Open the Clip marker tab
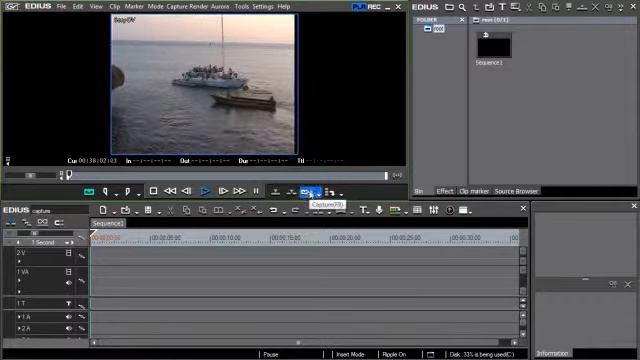This screenshot has width=640, height=360. pyautogui.click(x=474, y=191)
